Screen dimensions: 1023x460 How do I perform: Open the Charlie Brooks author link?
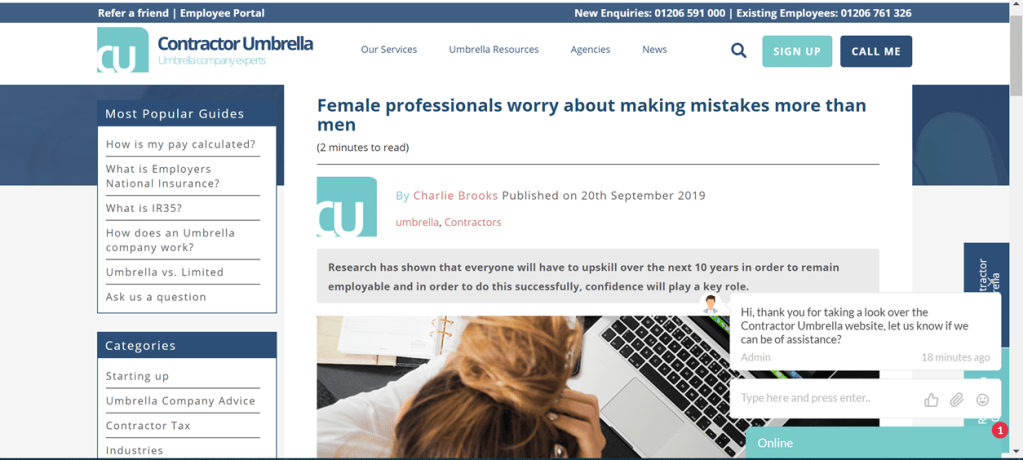(455, 195)
